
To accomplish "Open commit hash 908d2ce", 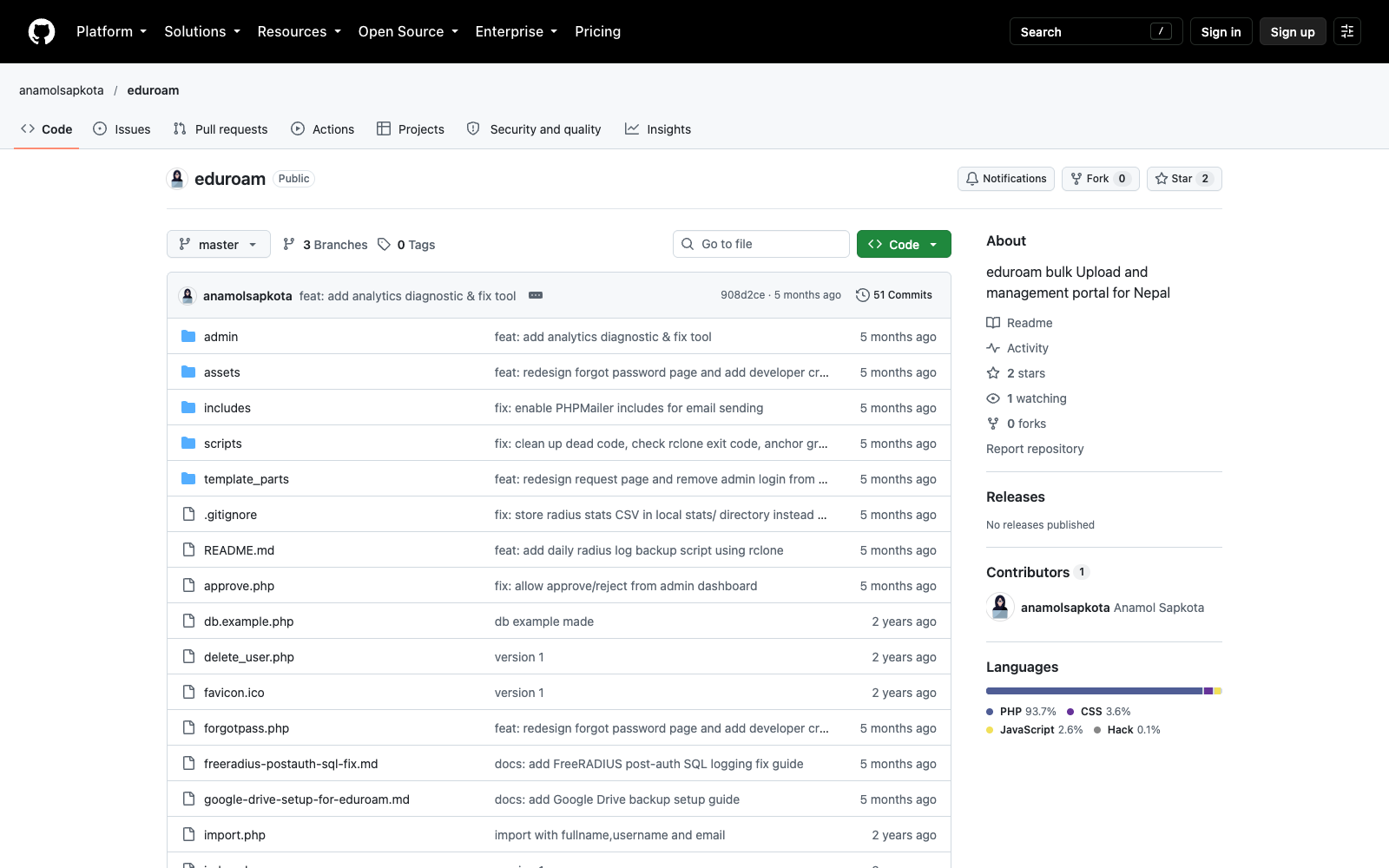I will [x=742, y=295].
